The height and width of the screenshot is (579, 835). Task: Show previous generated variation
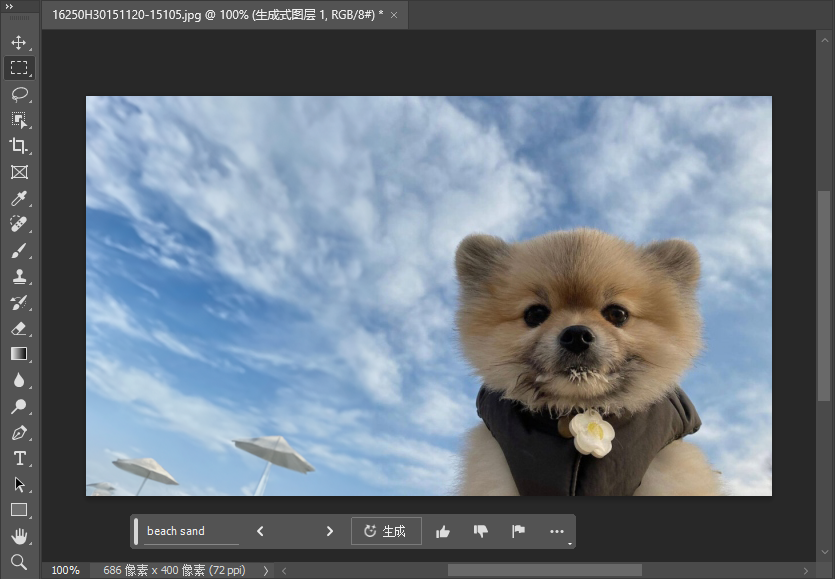[260, 531]
